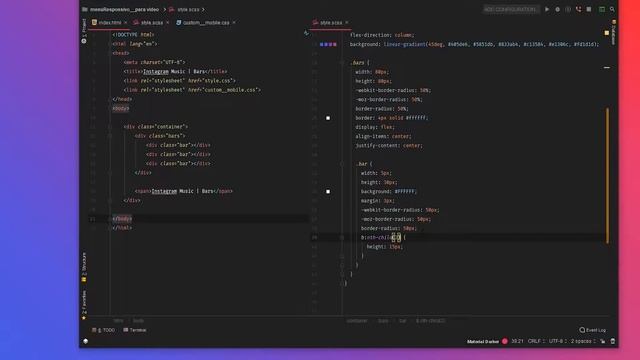Click the red phone icon in the top toolbar

[578, 9]
